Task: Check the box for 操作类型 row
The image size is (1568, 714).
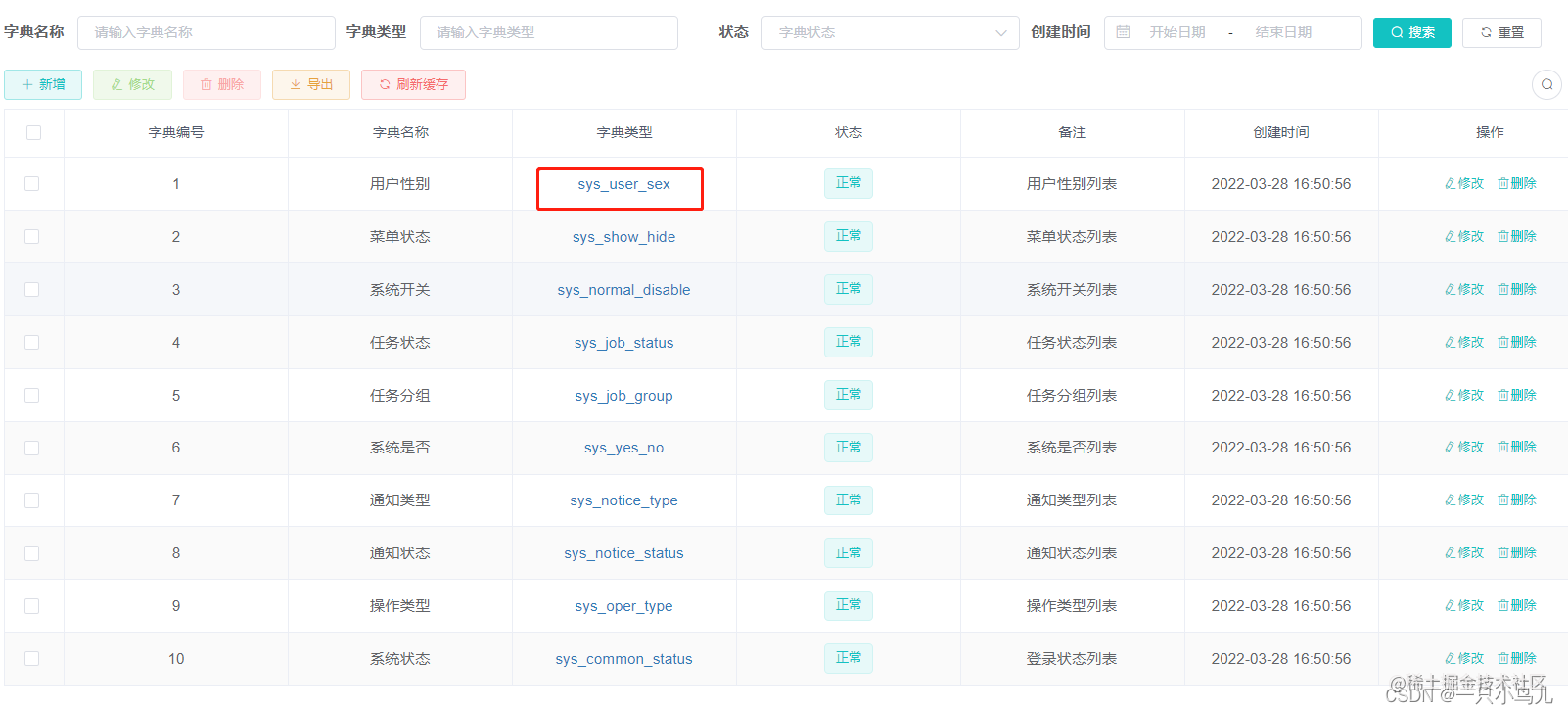Action: click(32, 606)
